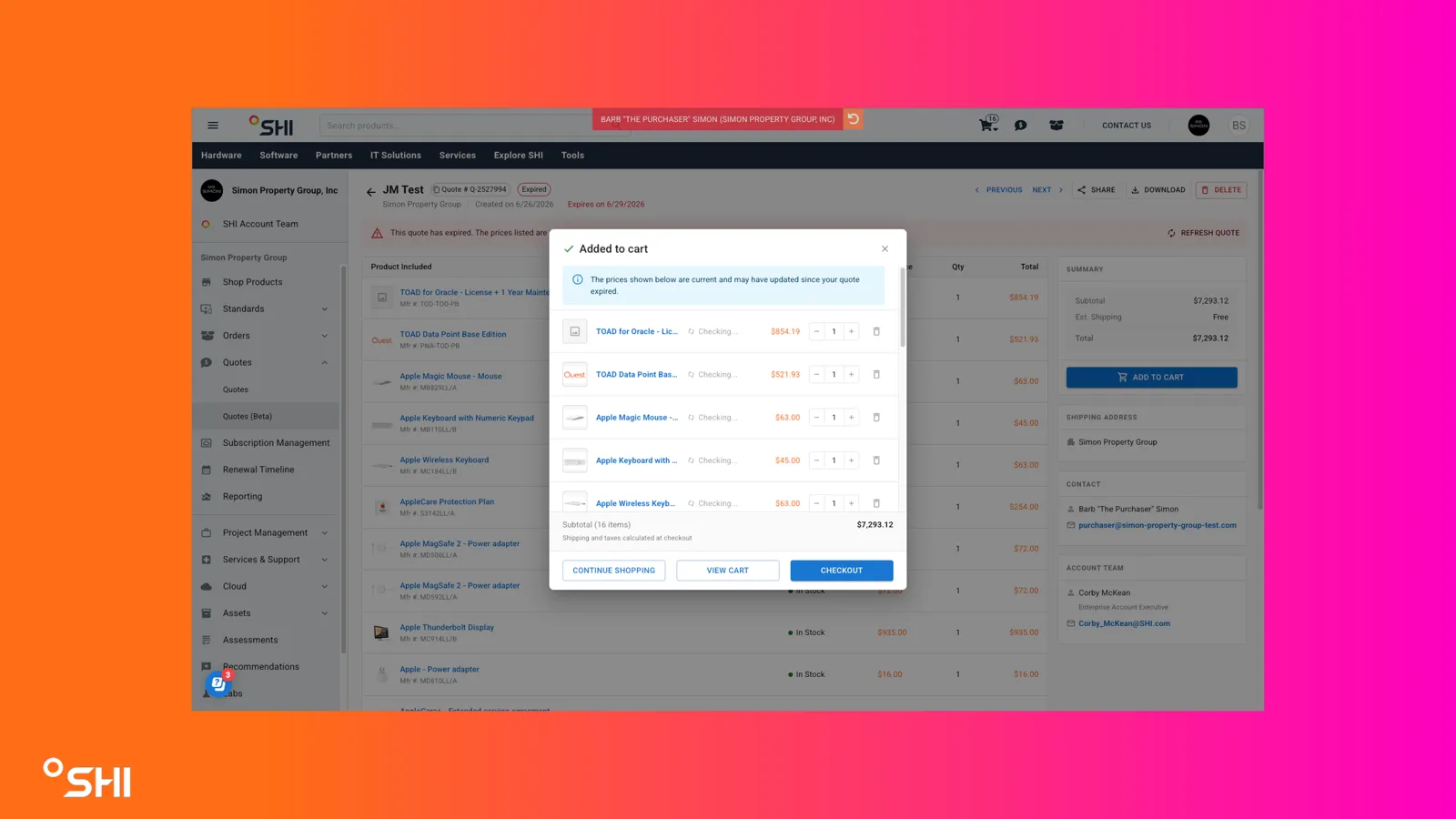Delete TOAD for Oracle from cart
Image resolution: width=1456 pixels, height=819 pixels.
pos(876,331)
